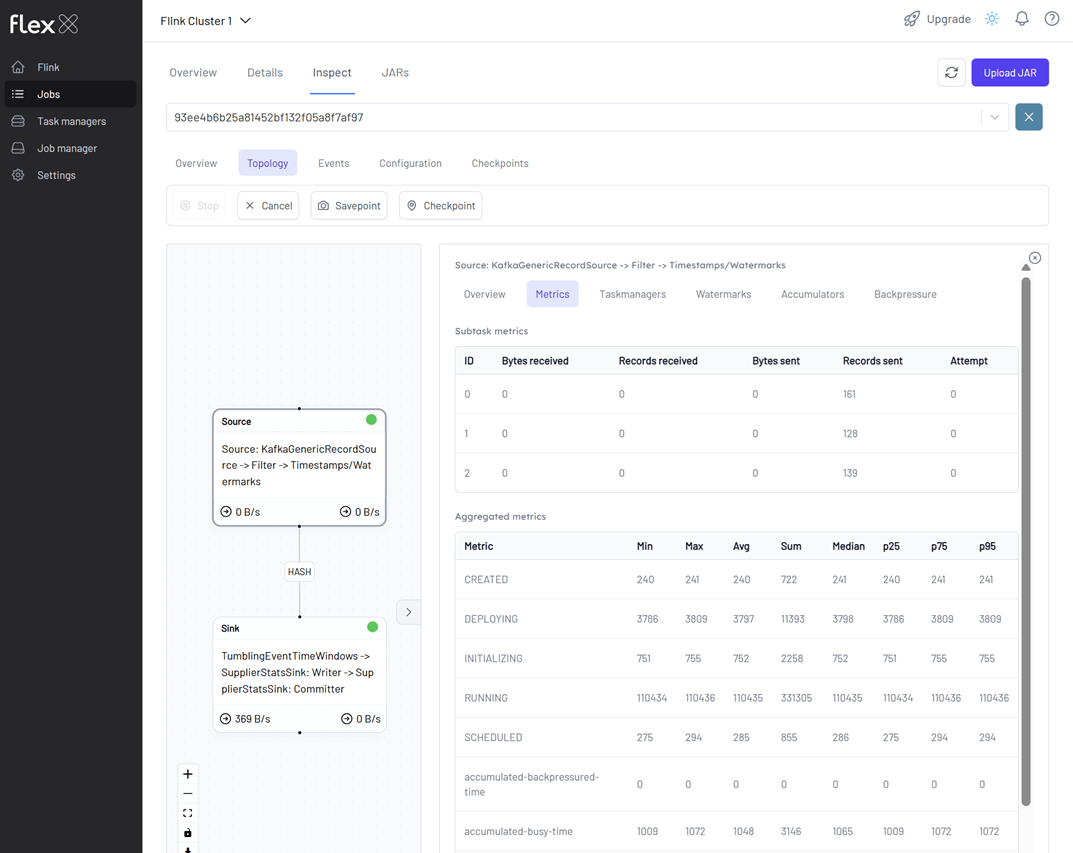This screenshot has width=1073, height=853.
Task: Open the Configuration sub-tab
Action: click(x=411, y=163)
